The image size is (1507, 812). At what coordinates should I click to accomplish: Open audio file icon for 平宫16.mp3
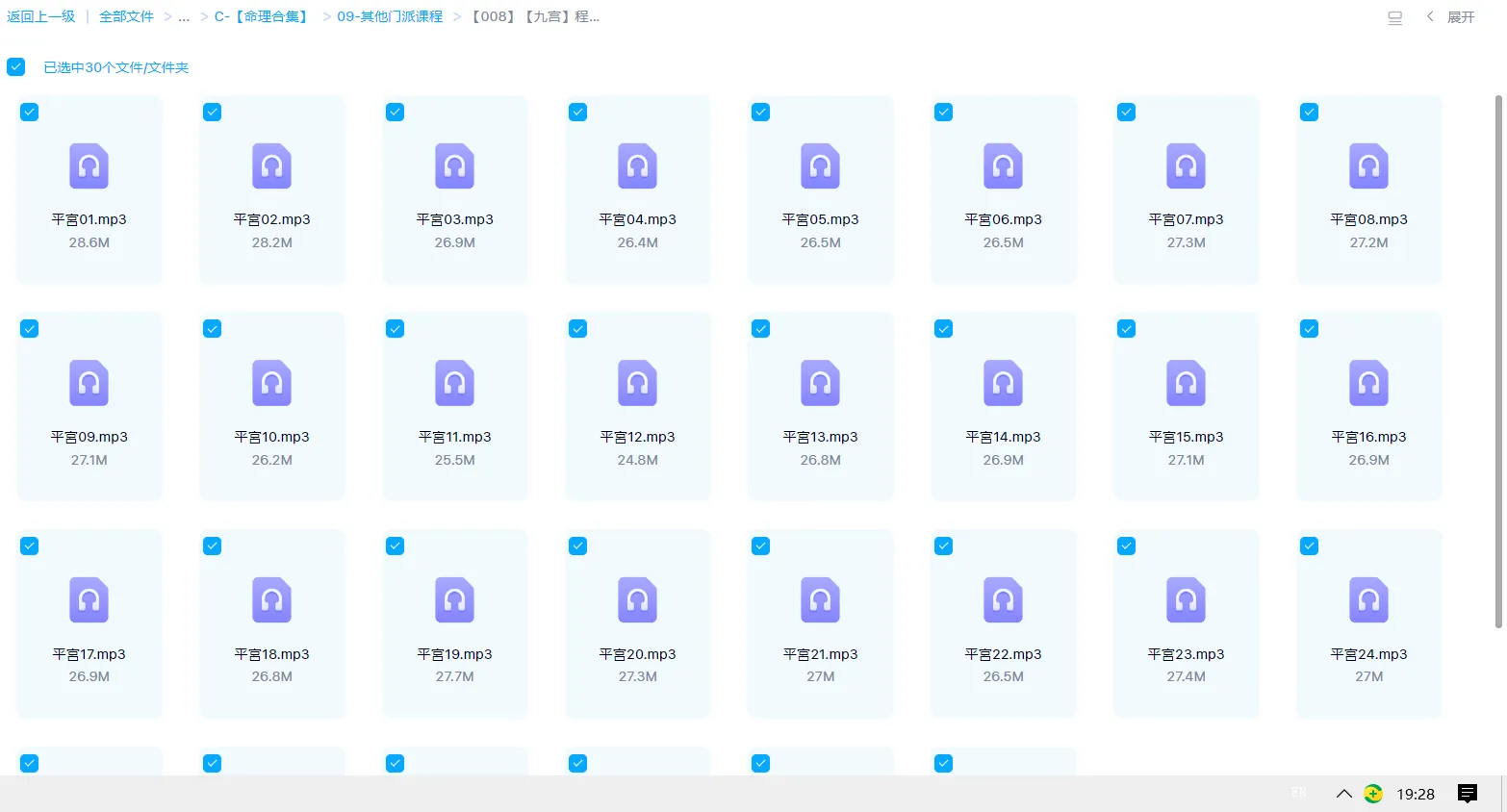pos(1368,384)
